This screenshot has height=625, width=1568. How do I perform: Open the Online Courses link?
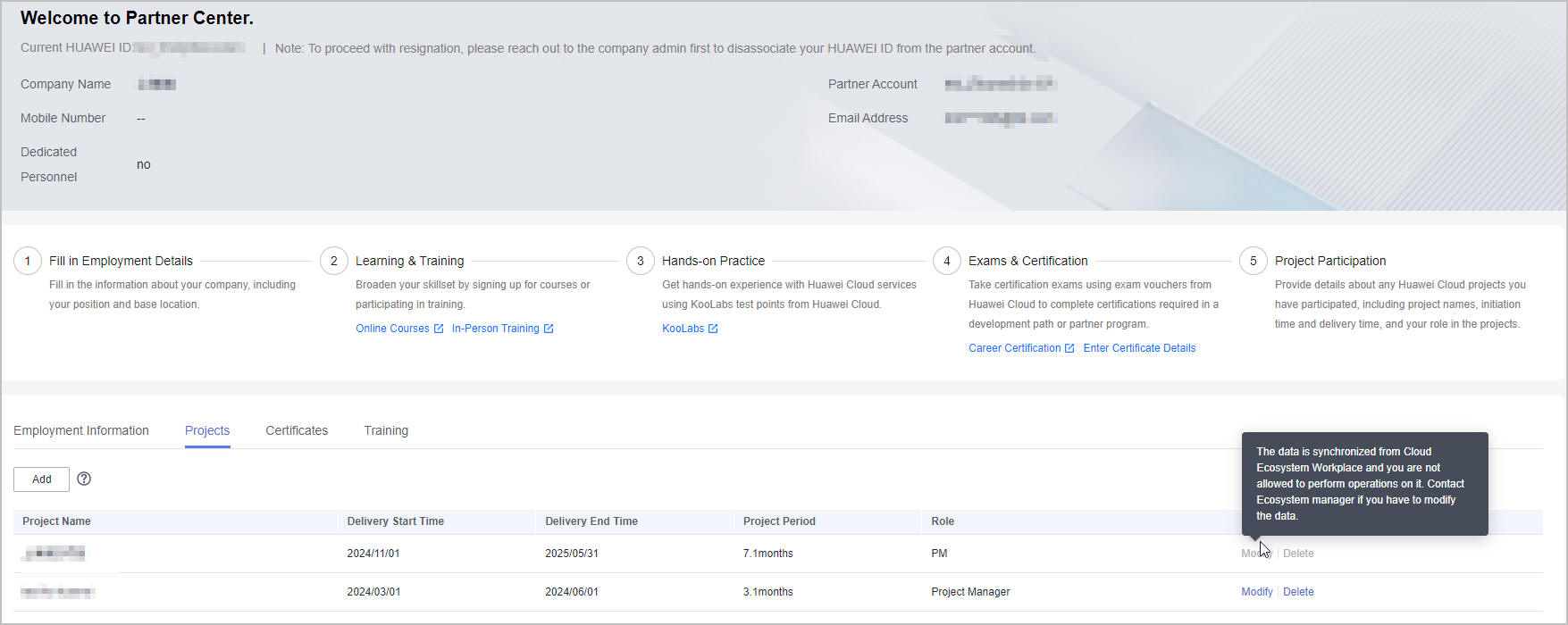click(x=392, y=329)
